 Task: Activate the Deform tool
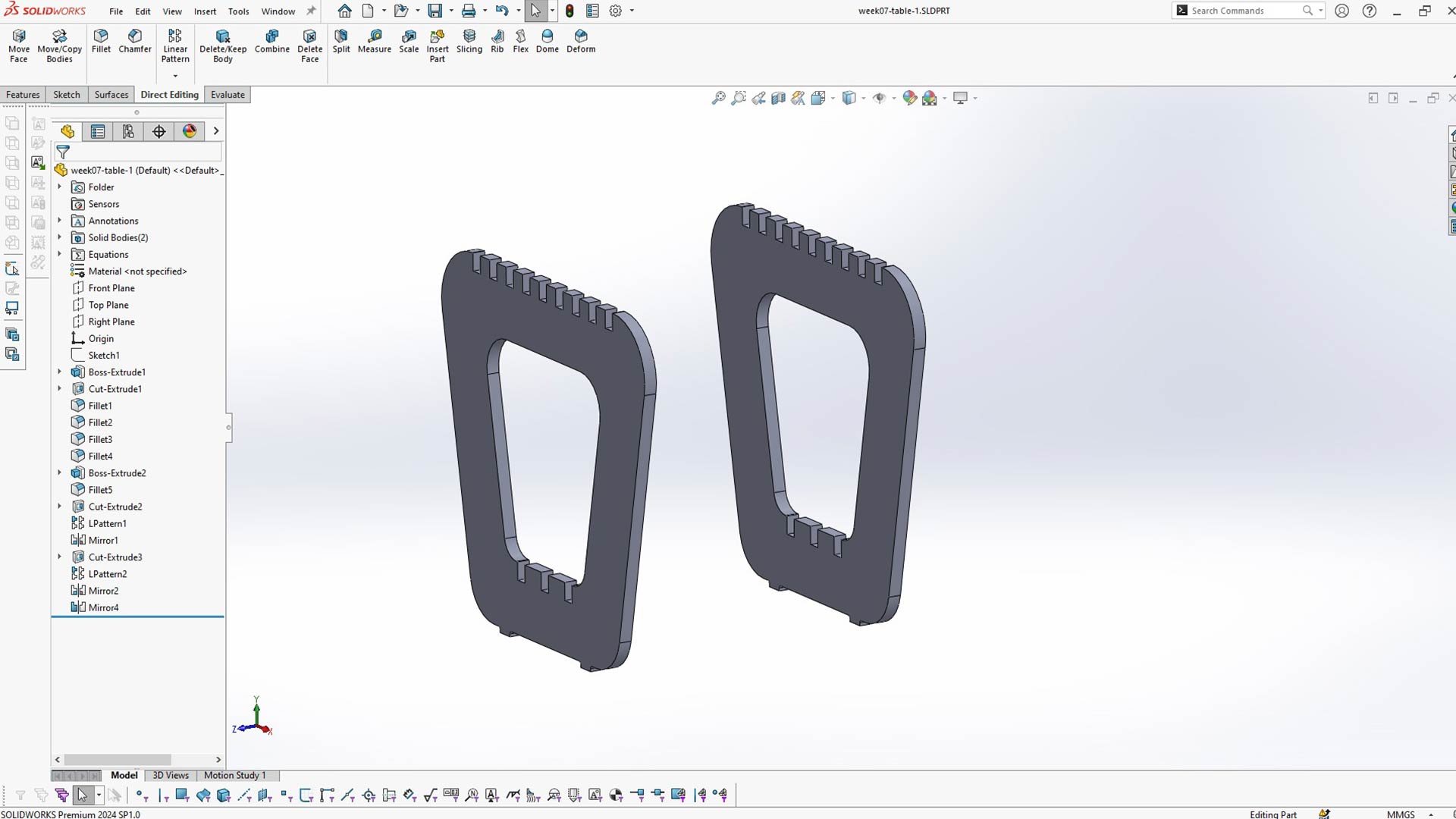point(581,41)
